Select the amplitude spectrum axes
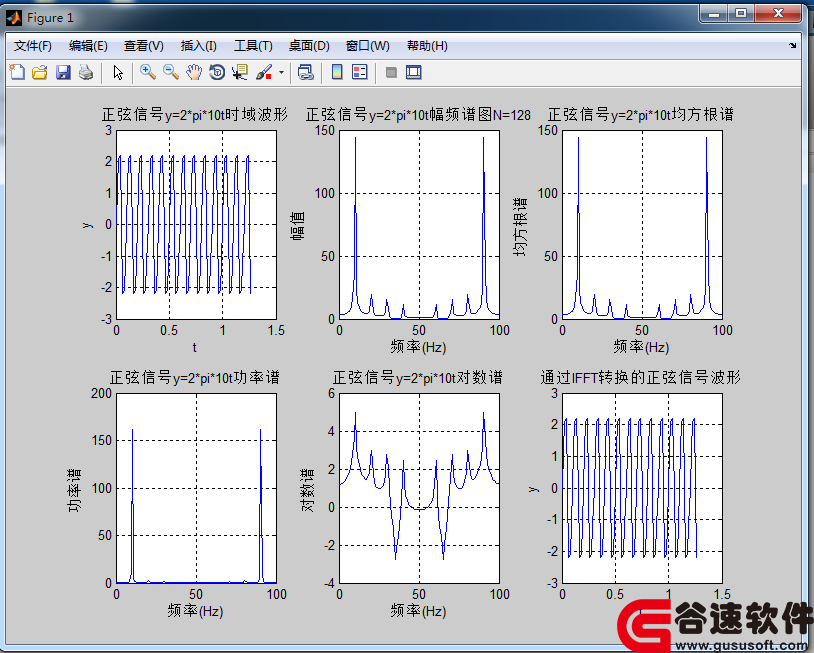 419,225
